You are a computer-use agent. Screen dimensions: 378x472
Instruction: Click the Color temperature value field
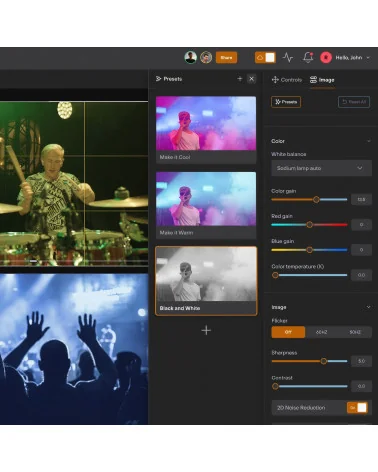361,275
